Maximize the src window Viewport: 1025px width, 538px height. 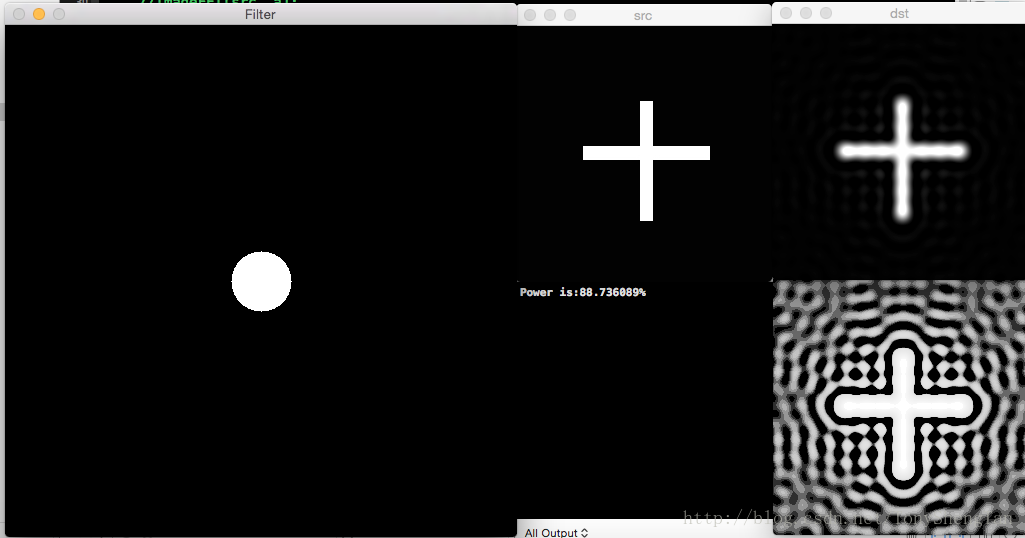pyautogui.click(x=570, y=15)
